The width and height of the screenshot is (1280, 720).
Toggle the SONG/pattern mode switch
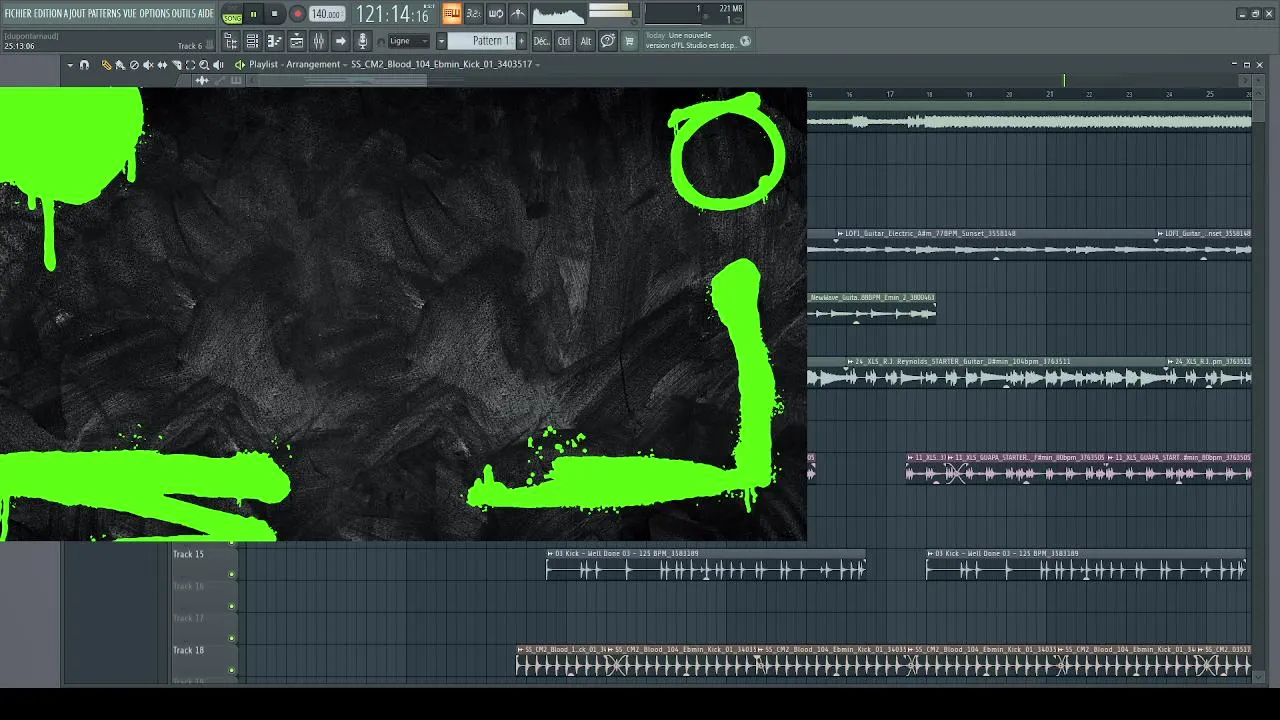click(232, 15)
